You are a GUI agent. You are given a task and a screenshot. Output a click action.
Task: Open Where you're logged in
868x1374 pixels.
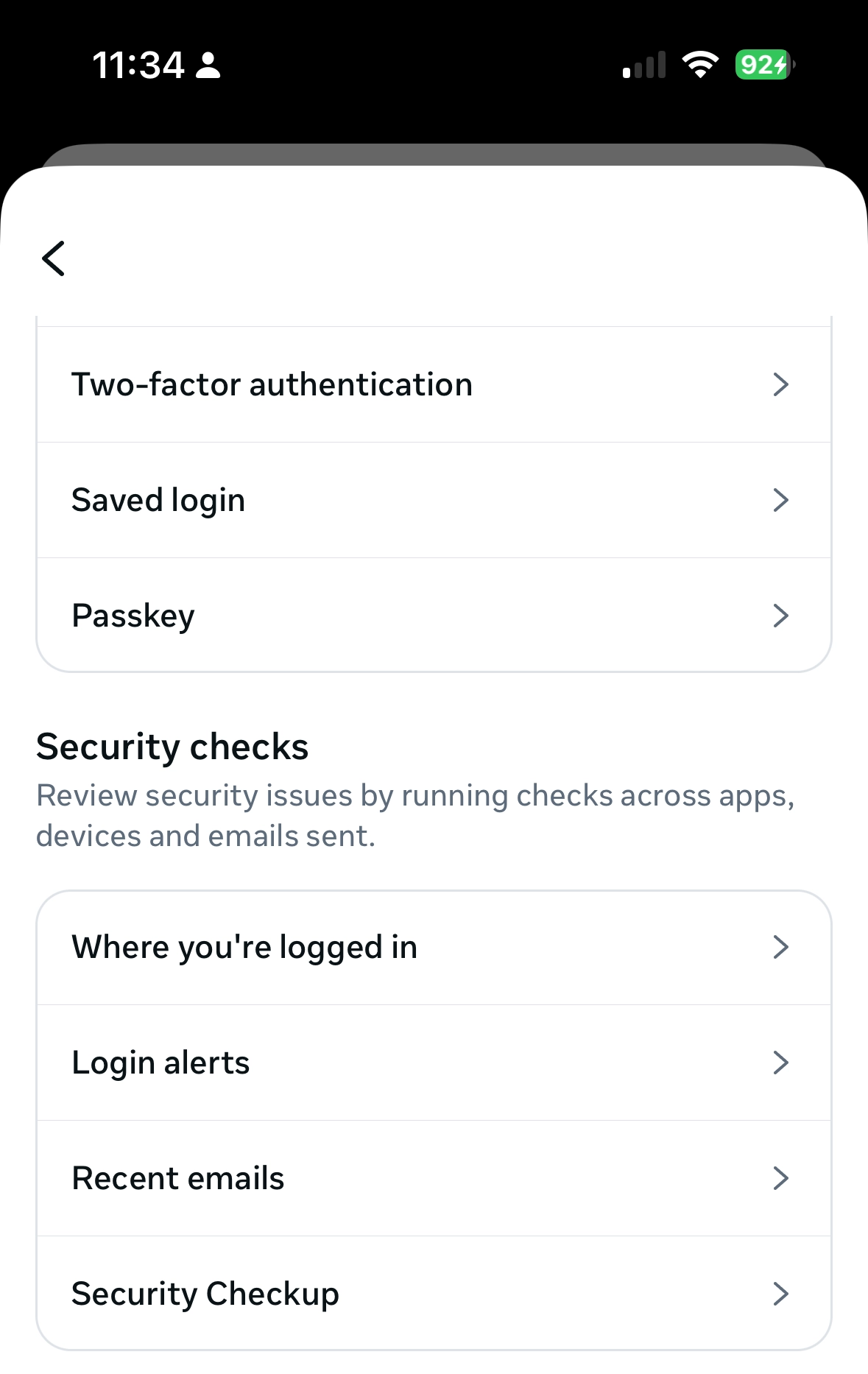click(244, 947)
